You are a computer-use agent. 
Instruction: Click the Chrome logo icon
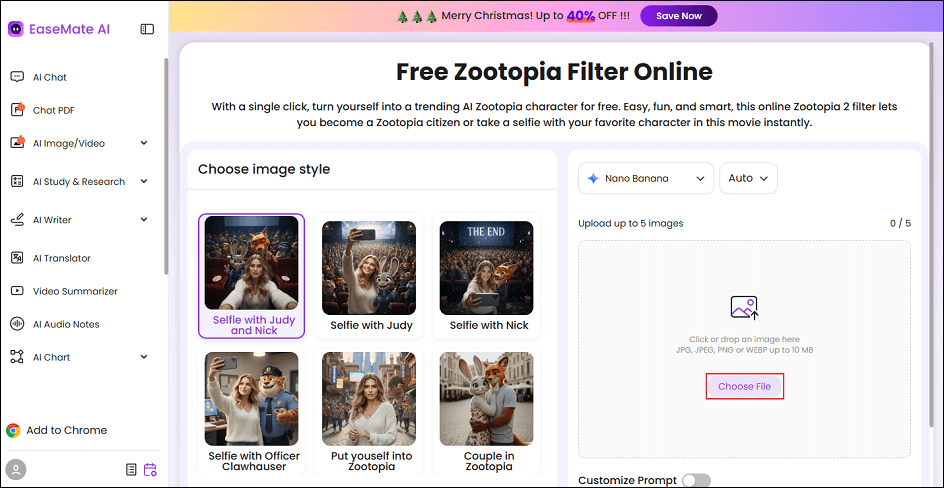click(x=13, y=430)
